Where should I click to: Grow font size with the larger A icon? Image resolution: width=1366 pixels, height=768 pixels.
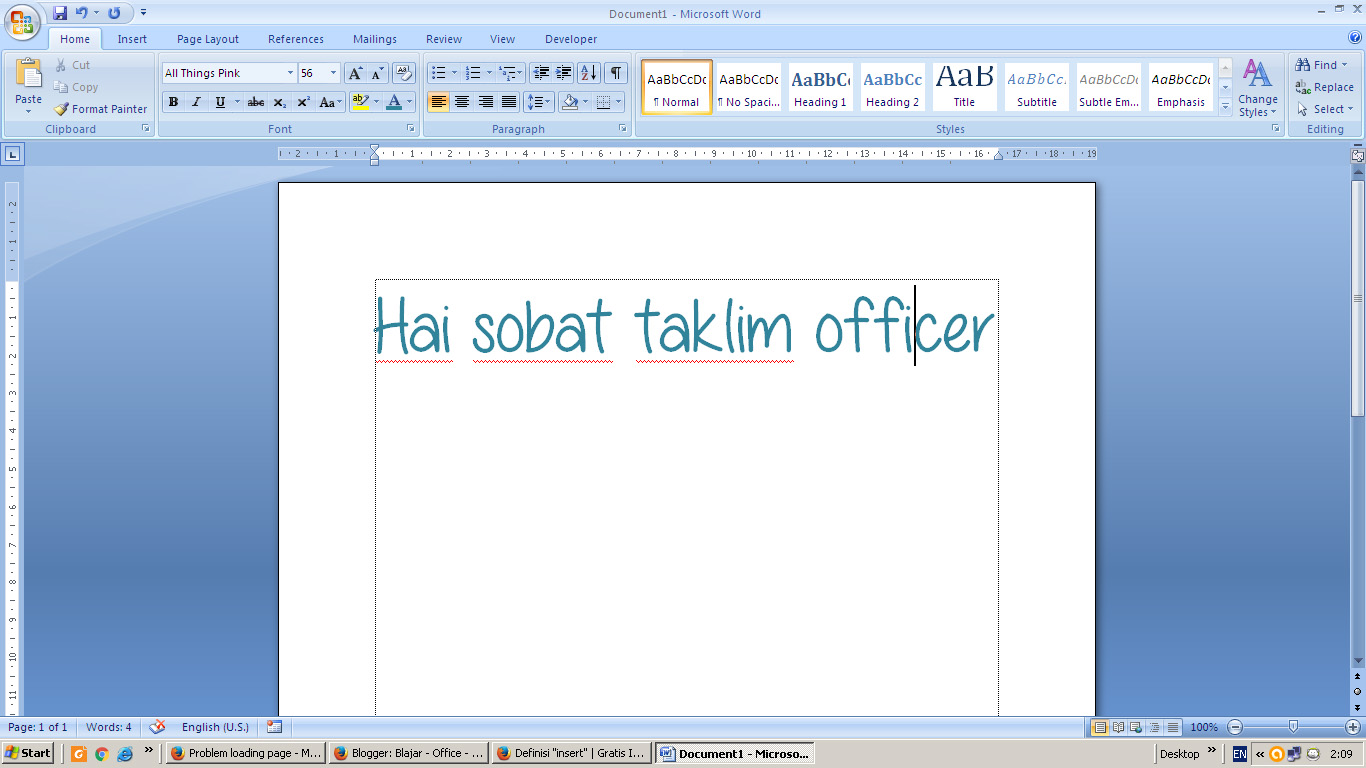(x=355, y=73)
